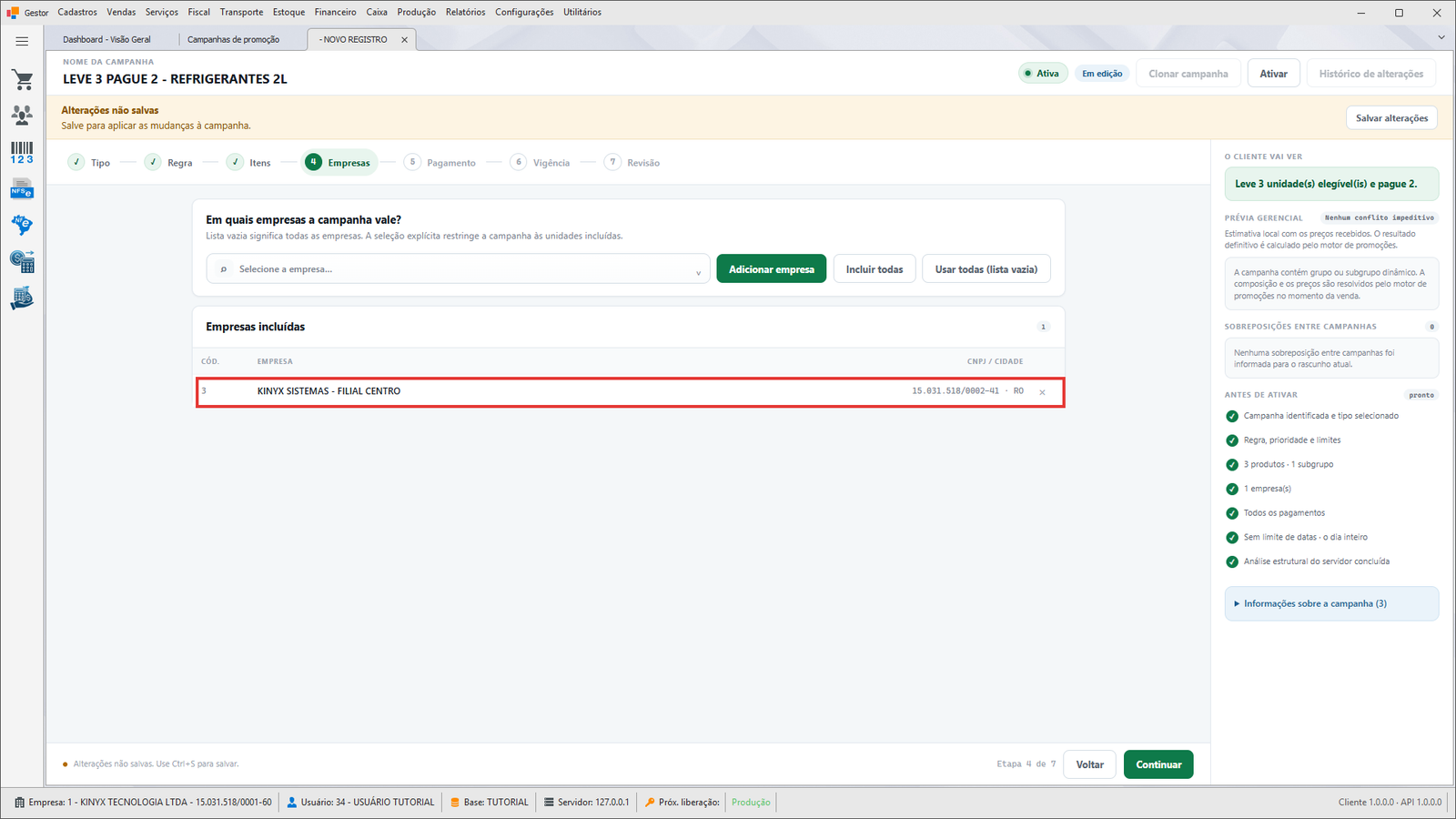Screen dimensions: 1456x819
Task: Open the shopping cart sales icon
Action: click(x=22, y=79)
